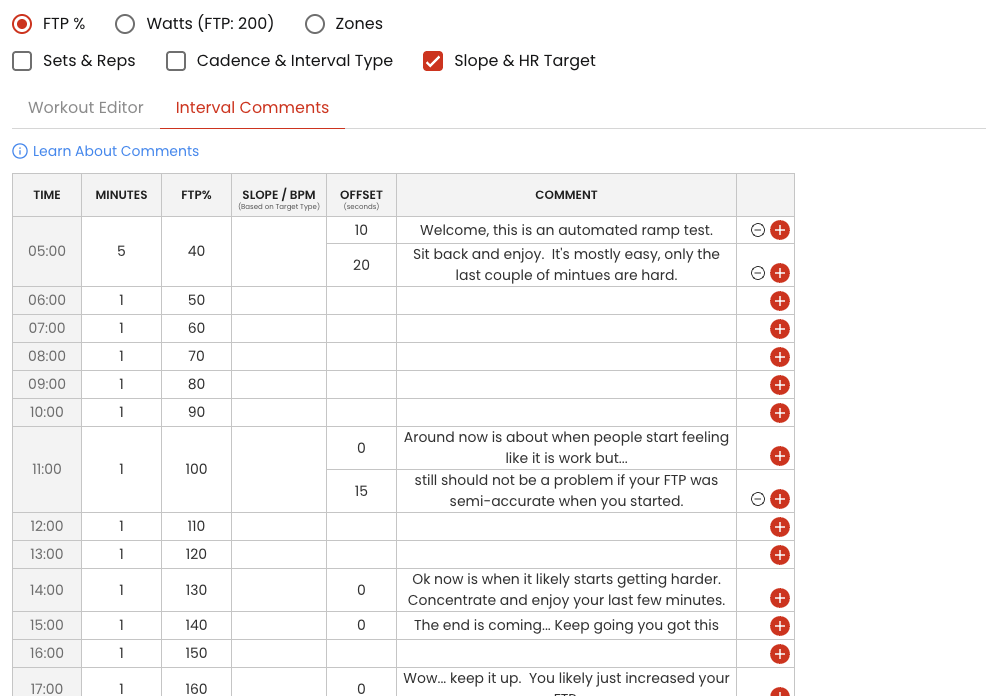Open the Learn About Comments link
The height and width of the screenshot is (696, 986).
tap(116, 151)
